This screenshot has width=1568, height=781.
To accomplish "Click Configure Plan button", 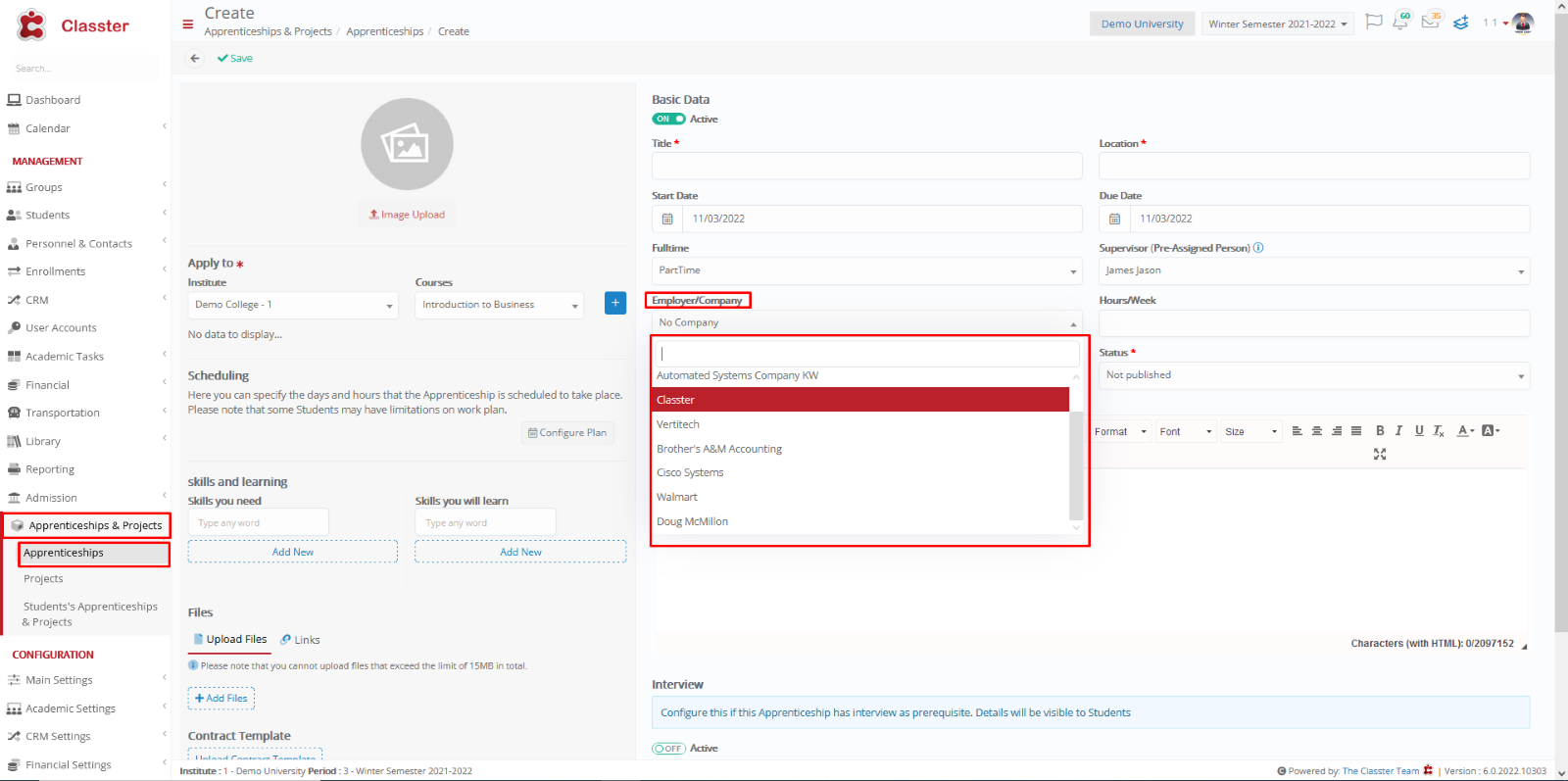I will 567,432.
